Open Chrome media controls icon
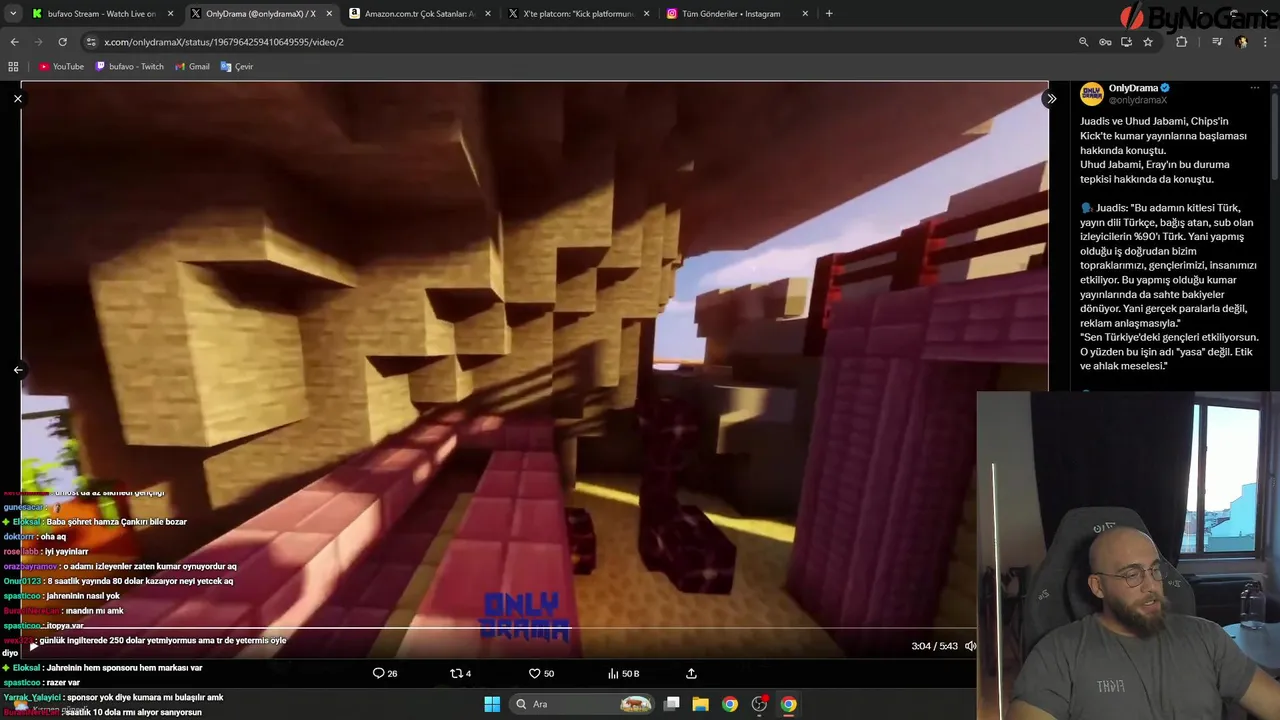Viewport: 1280px width, 720px height. (1217, 42)
